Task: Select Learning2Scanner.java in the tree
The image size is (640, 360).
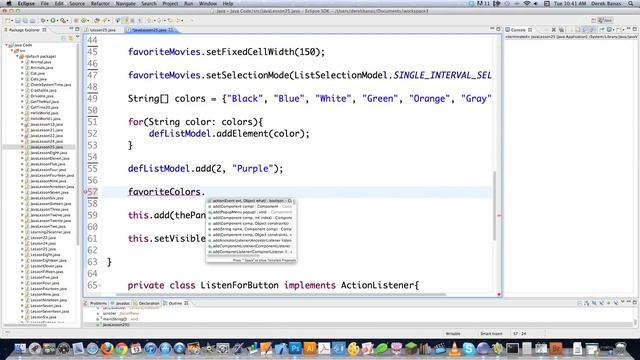Action: pyautogui.click(x=50, y=232)
